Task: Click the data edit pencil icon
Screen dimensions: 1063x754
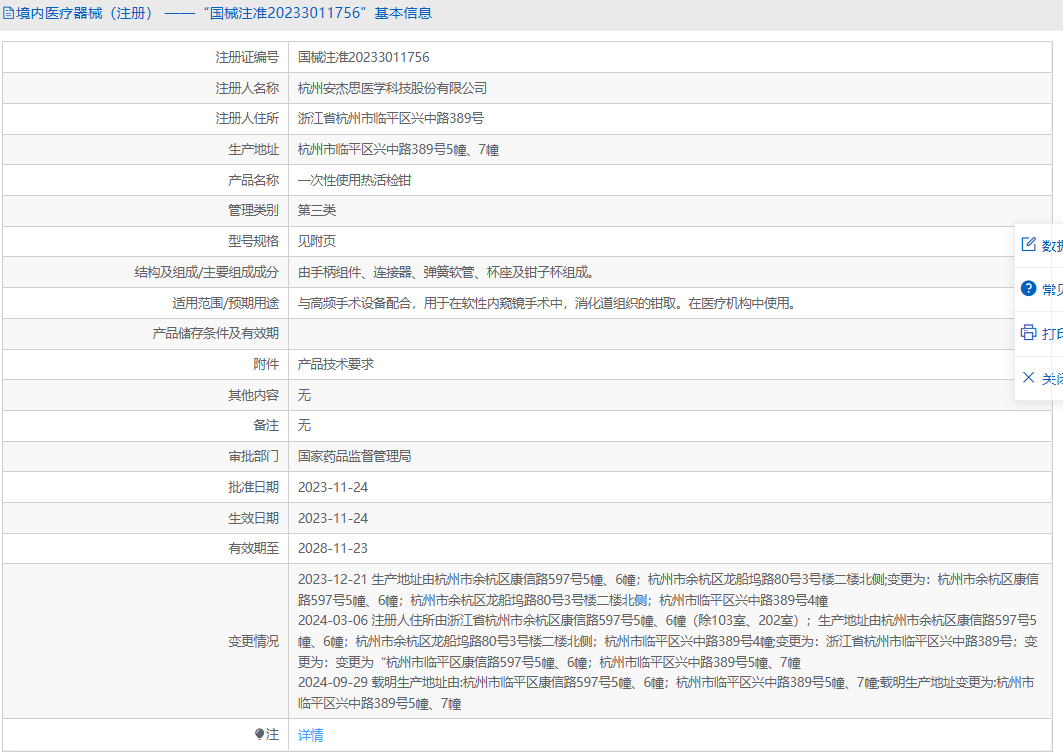Action: click(1028, 245)
